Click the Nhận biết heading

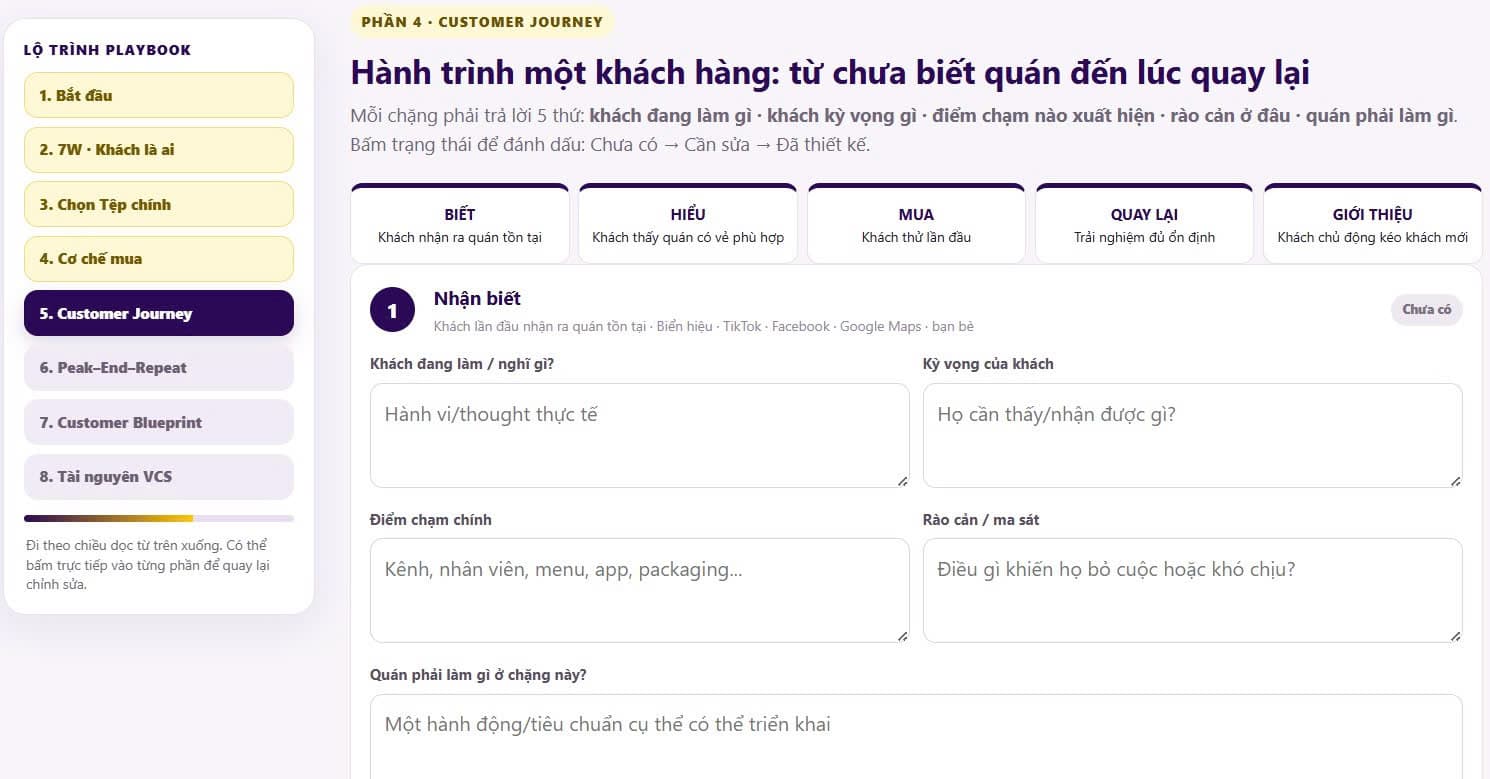(x=477, y=299)
